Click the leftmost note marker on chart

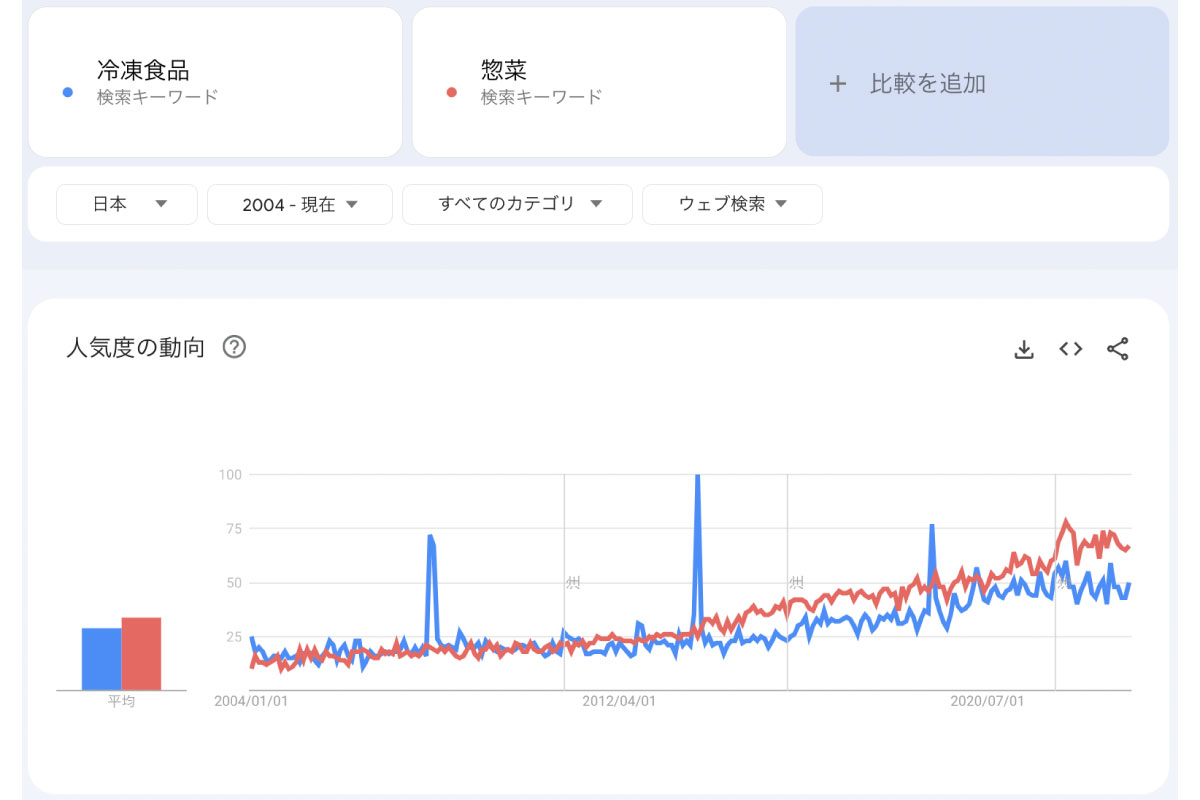coord(573,582)
